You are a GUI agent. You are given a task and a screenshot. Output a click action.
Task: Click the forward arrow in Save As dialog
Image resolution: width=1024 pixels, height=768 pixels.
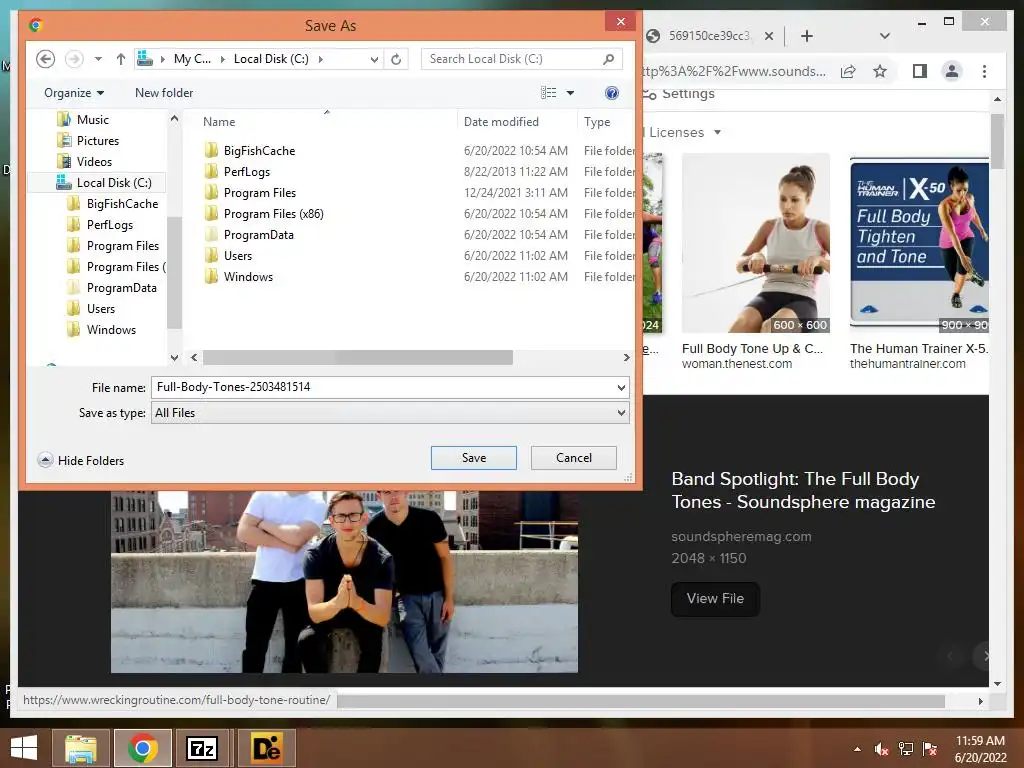pos(74,59)
